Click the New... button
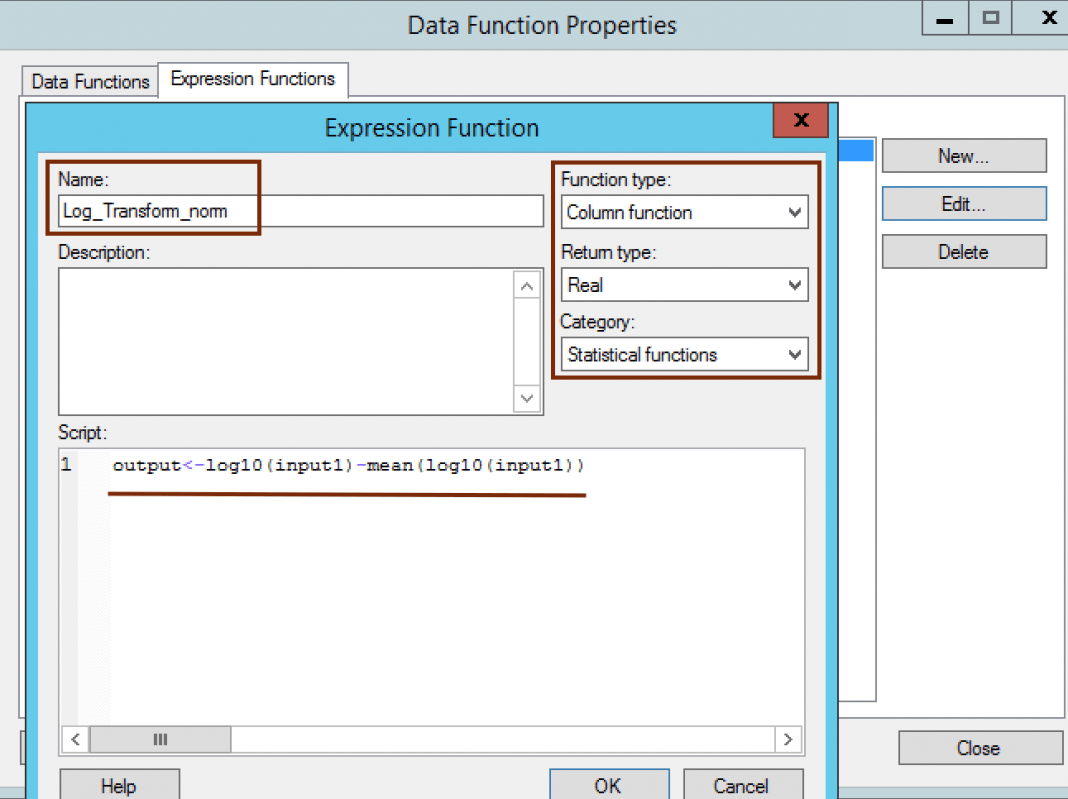The image size is (1068, 799). (x=963, y=156)
